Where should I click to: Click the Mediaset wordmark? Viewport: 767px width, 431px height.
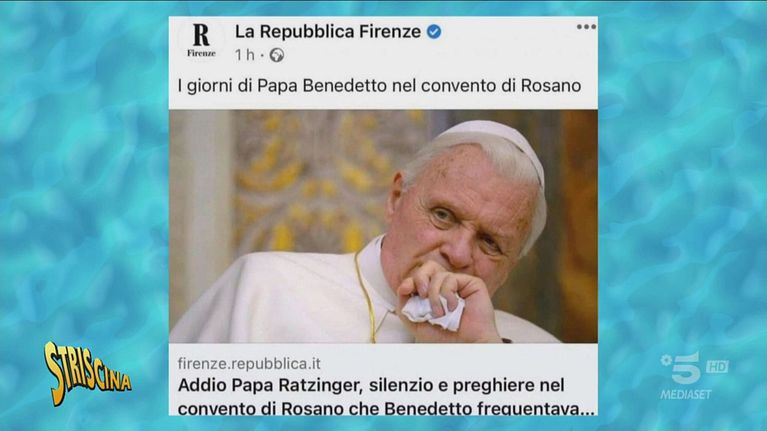tap(686, 394)
